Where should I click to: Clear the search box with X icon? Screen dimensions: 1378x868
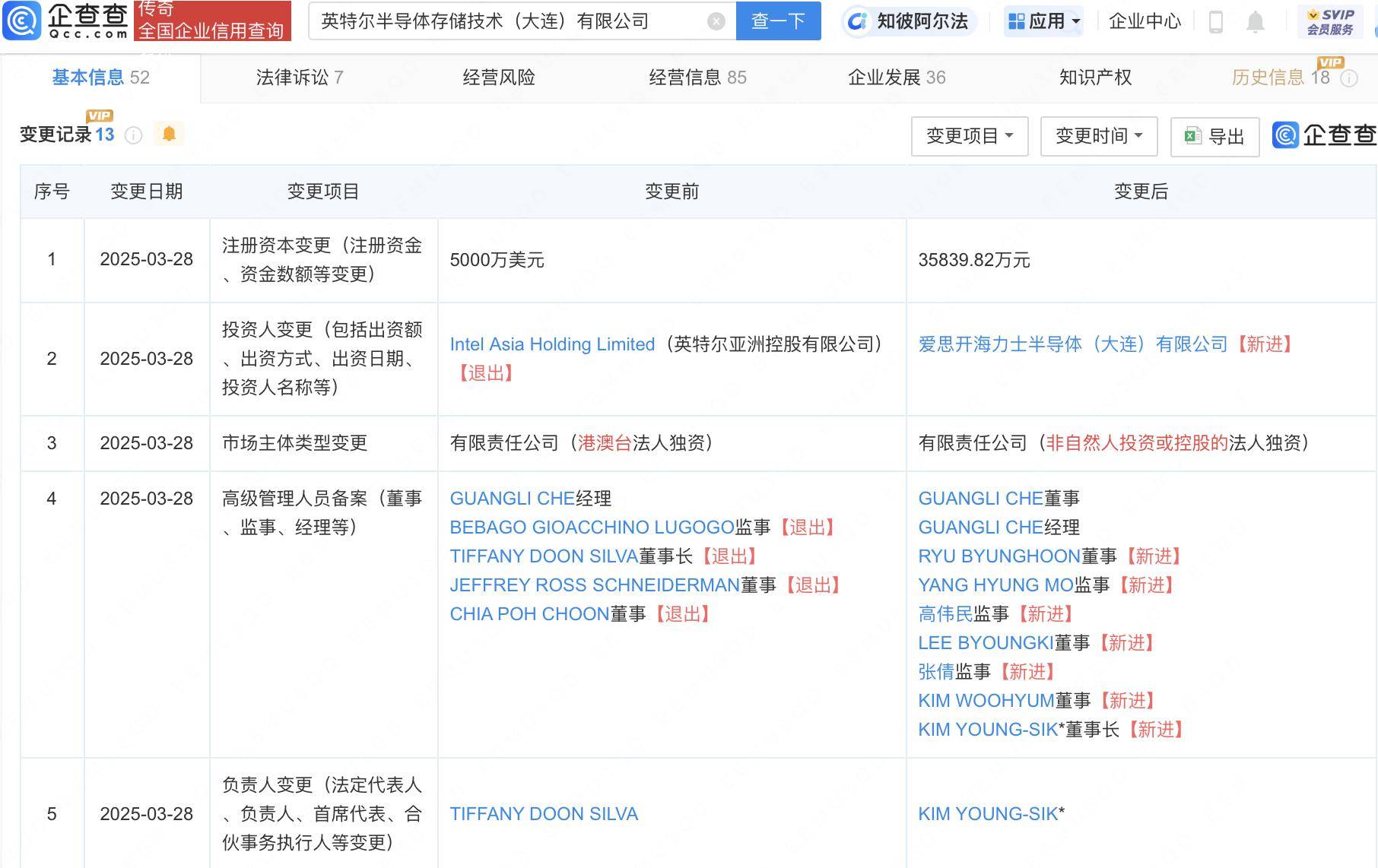click(x=716, y=21)
